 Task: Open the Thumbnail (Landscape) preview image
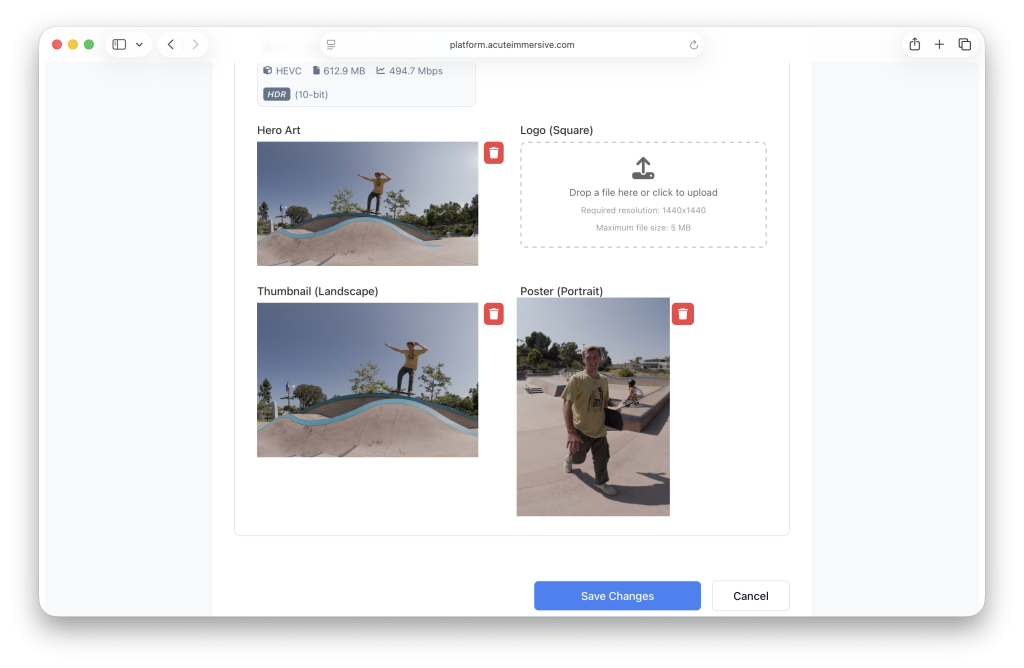[x=367, y=380]
